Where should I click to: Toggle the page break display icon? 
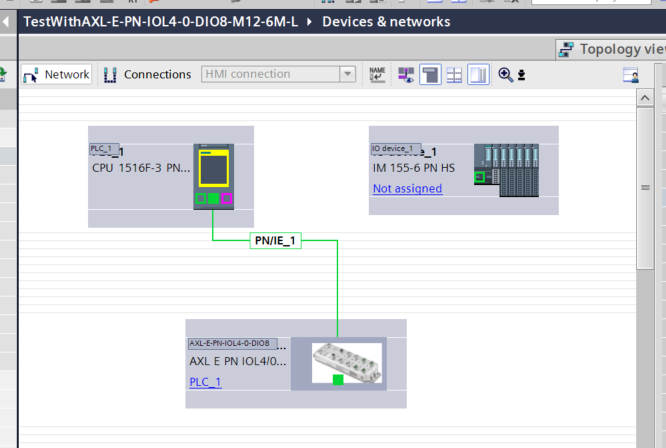(430, 74)
